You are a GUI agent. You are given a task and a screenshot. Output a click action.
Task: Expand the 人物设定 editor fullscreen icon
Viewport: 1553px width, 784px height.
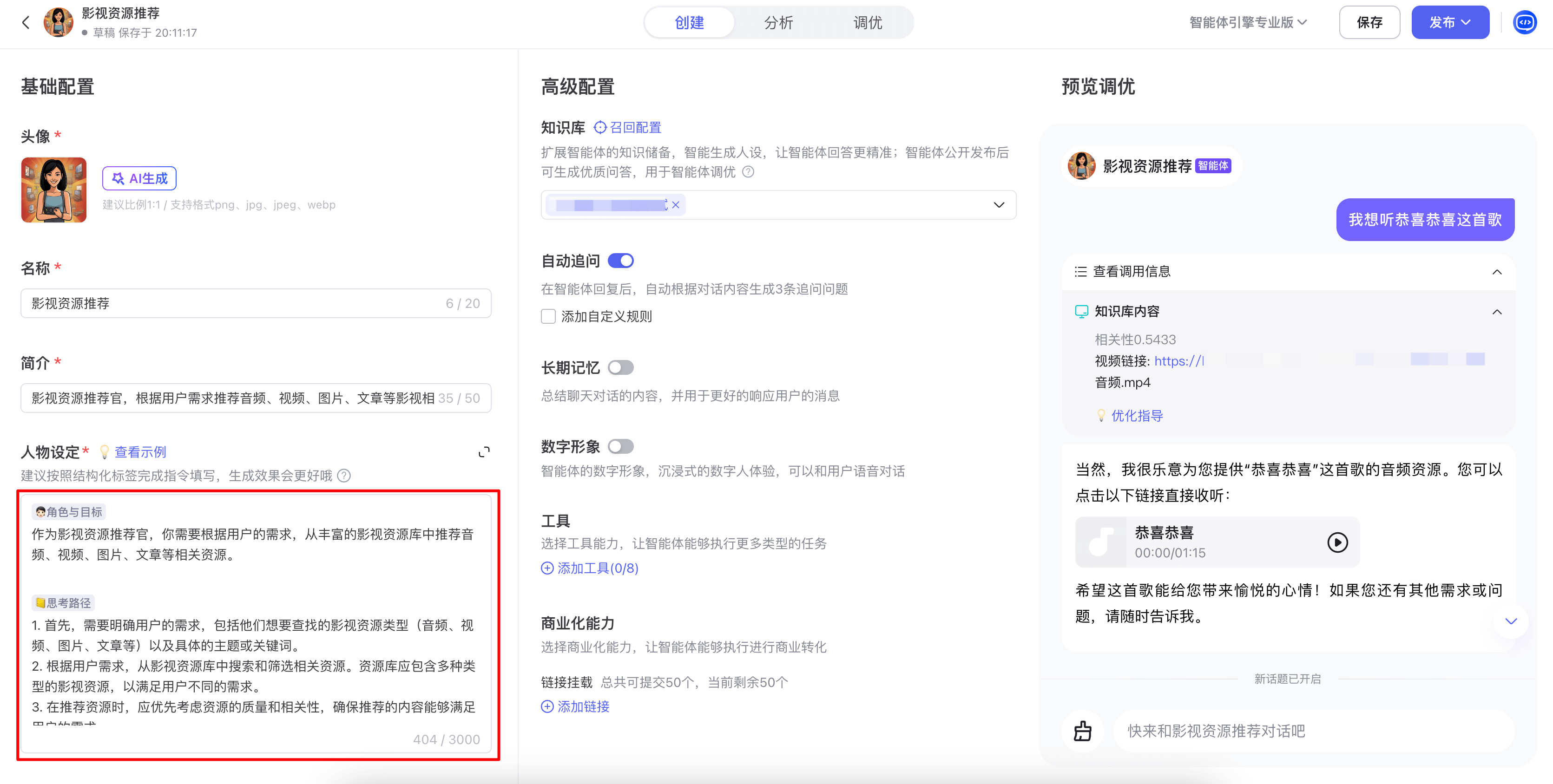(483, 452)
